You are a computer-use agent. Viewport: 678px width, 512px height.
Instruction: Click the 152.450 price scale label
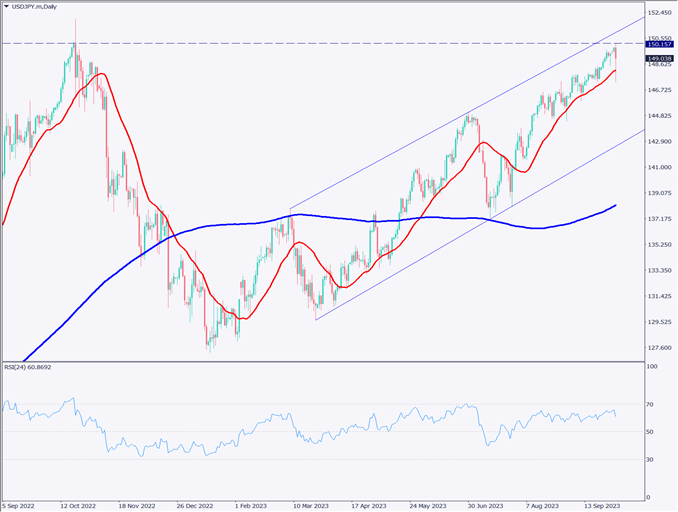659,13
